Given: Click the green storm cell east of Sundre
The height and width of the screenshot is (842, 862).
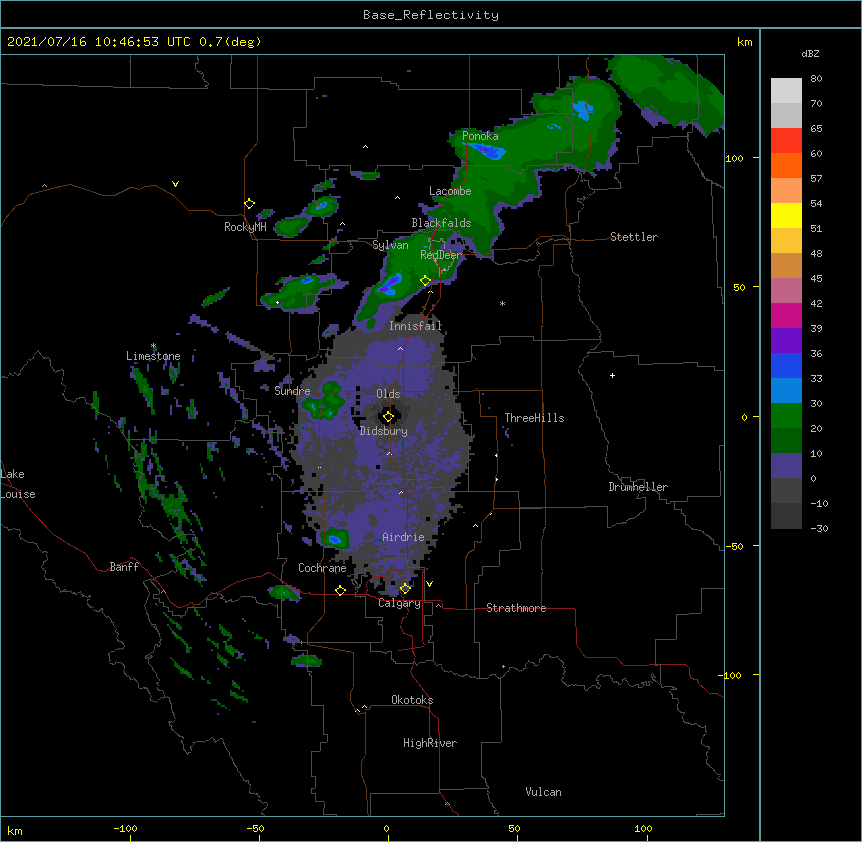Looking at the screenshot, I should tap(324, 402).
